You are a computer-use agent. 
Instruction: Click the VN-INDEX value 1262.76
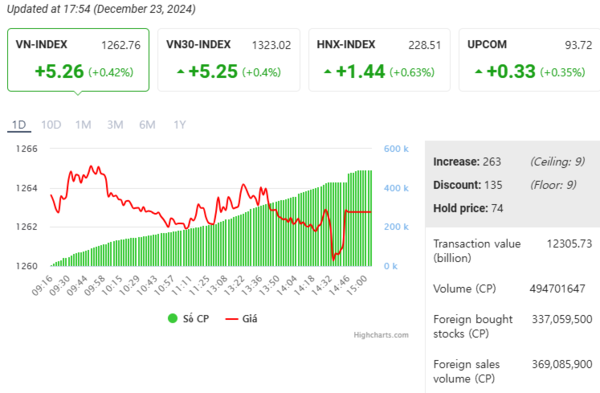(x=121, y=45)
